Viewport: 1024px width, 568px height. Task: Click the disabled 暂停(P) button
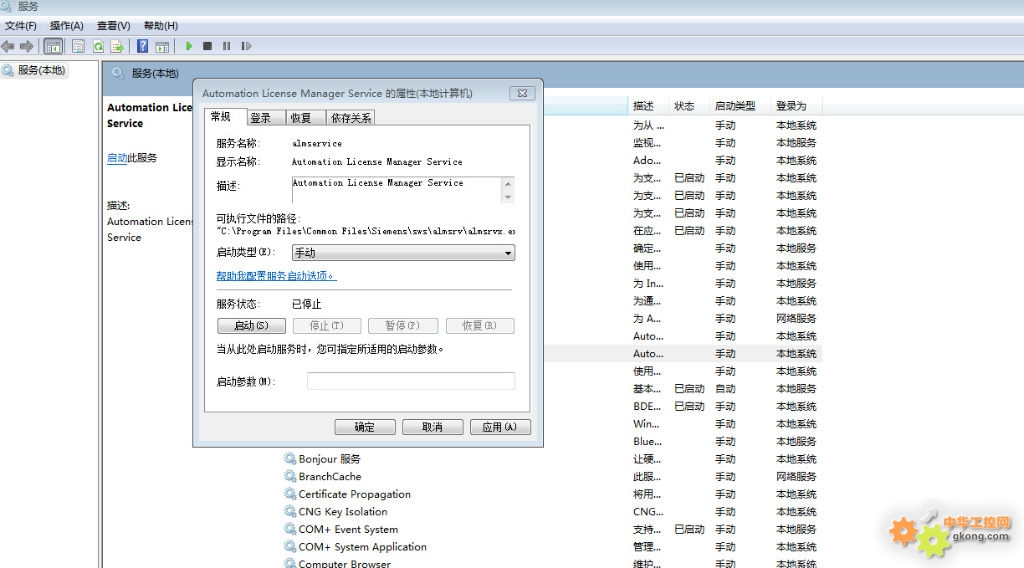402,326
